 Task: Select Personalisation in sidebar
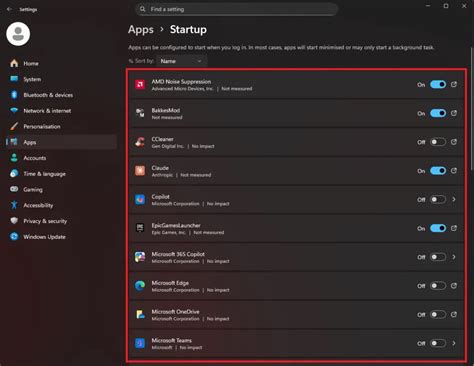click(61, 127)
